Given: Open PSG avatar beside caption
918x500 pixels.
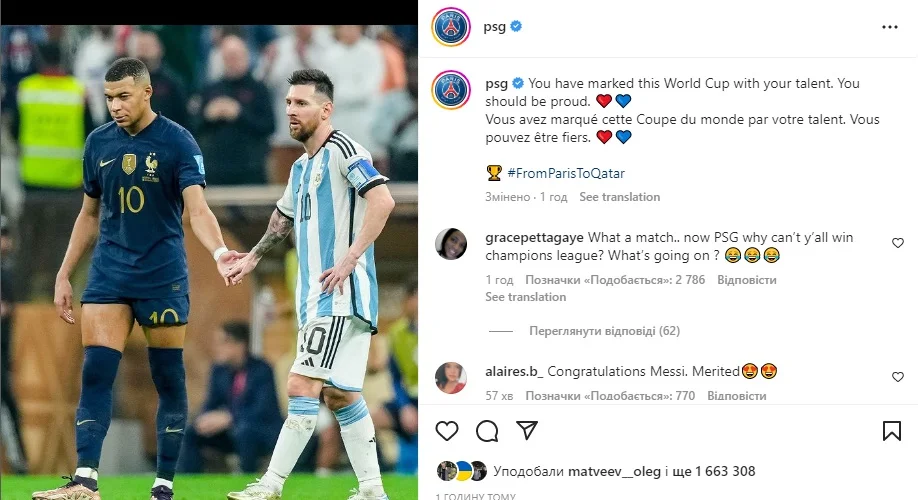Looking at the screenshot, I should pos(451,90).
